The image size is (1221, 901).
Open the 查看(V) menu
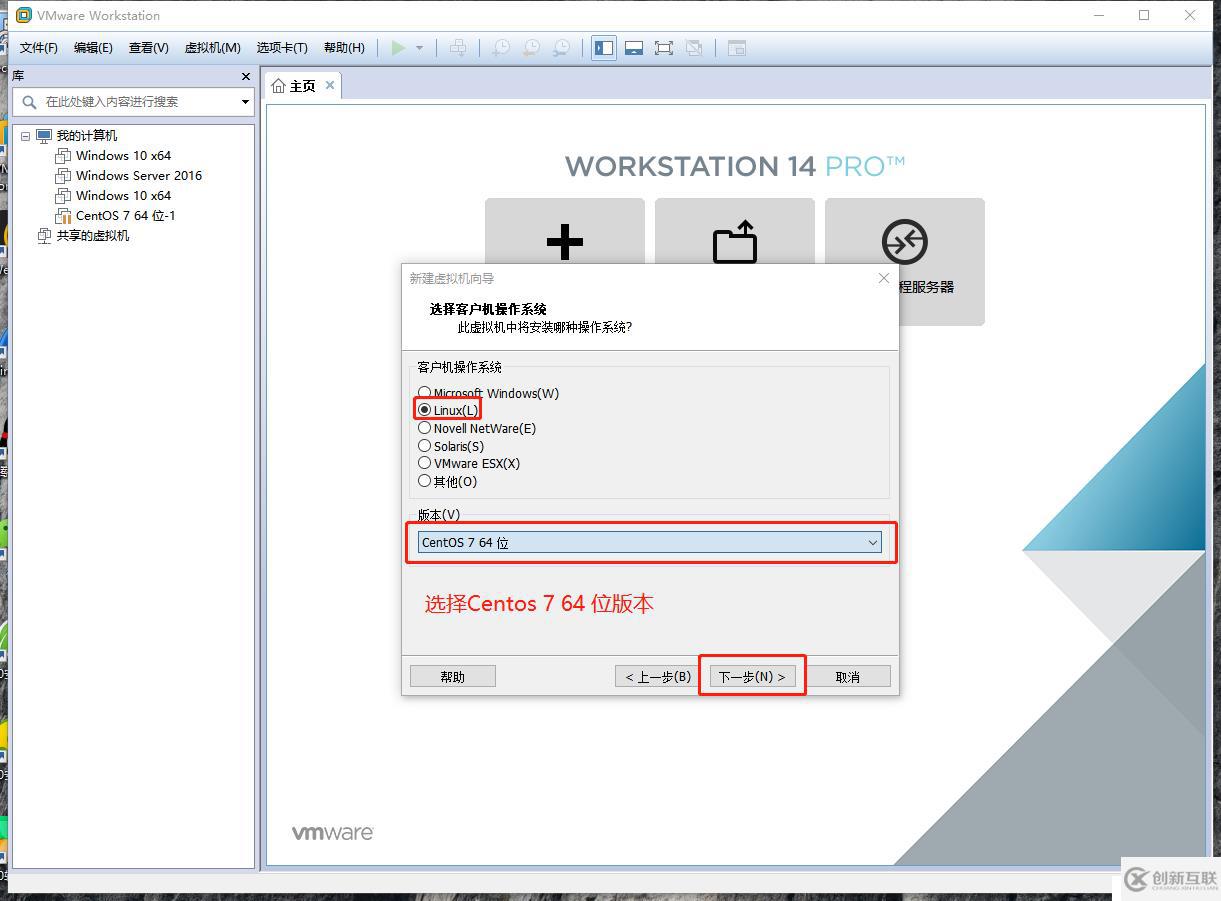[149, 48]
